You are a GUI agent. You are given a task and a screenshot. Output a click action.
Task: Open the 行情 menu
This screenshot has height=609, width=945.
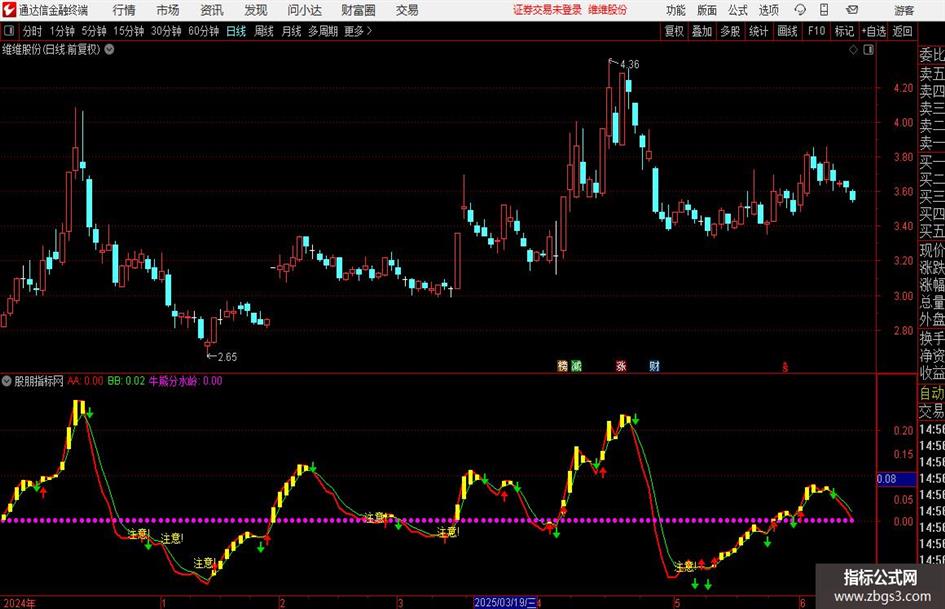[x=124, y=10]
